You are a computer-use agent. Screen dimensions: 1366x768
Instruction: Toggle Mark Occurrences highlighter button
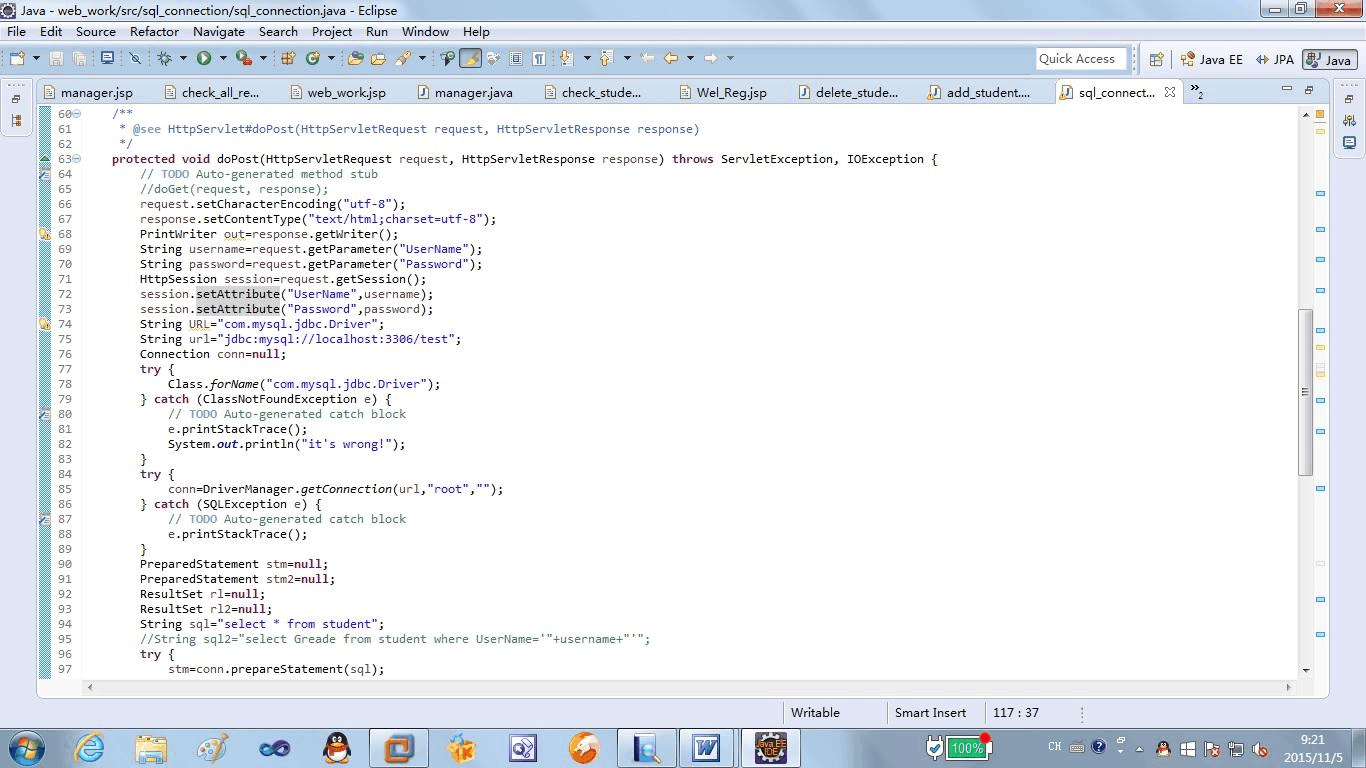[470, 59]
